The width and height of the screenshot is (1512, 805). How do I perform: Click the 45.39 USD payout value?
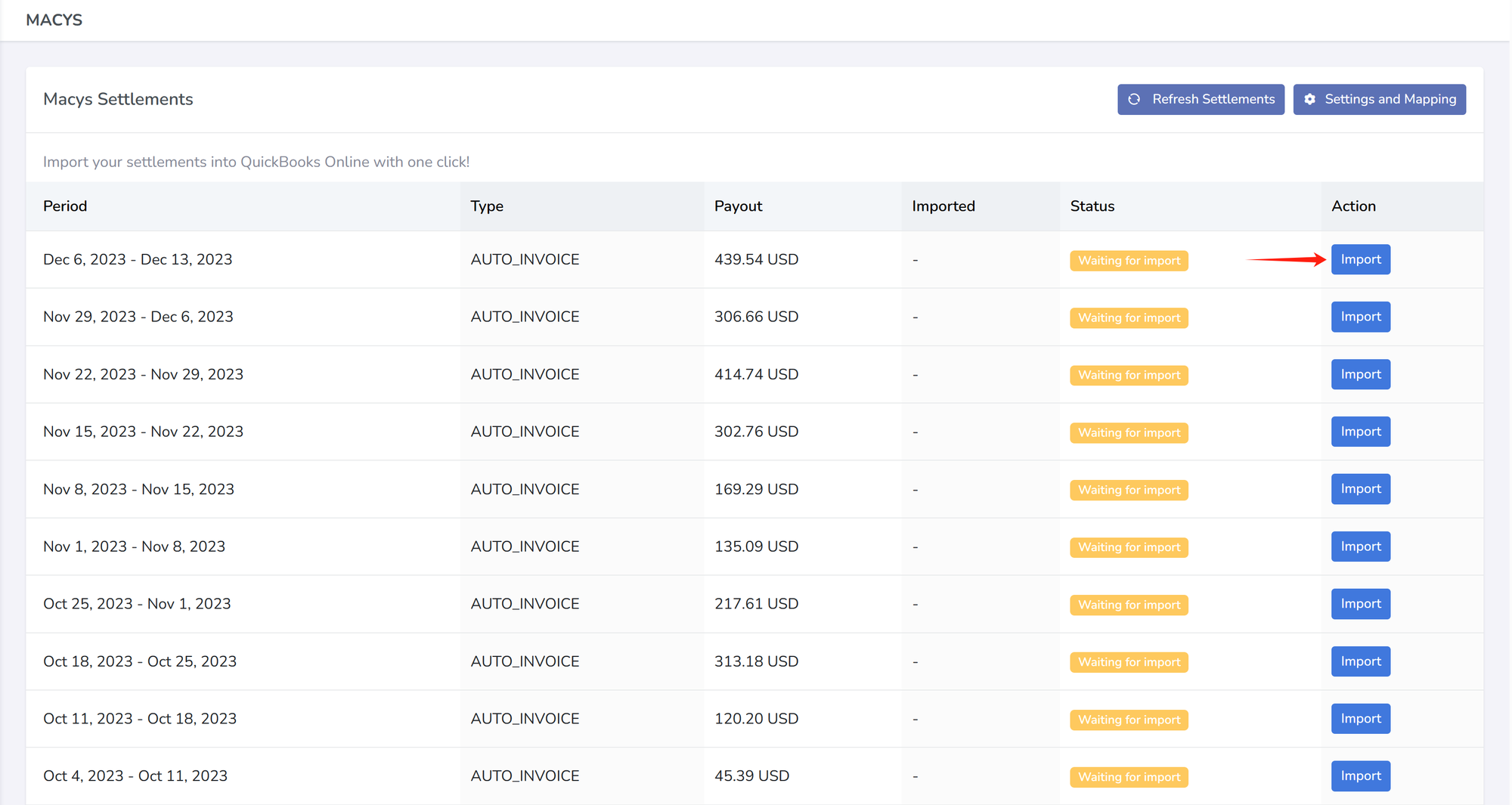751,776
